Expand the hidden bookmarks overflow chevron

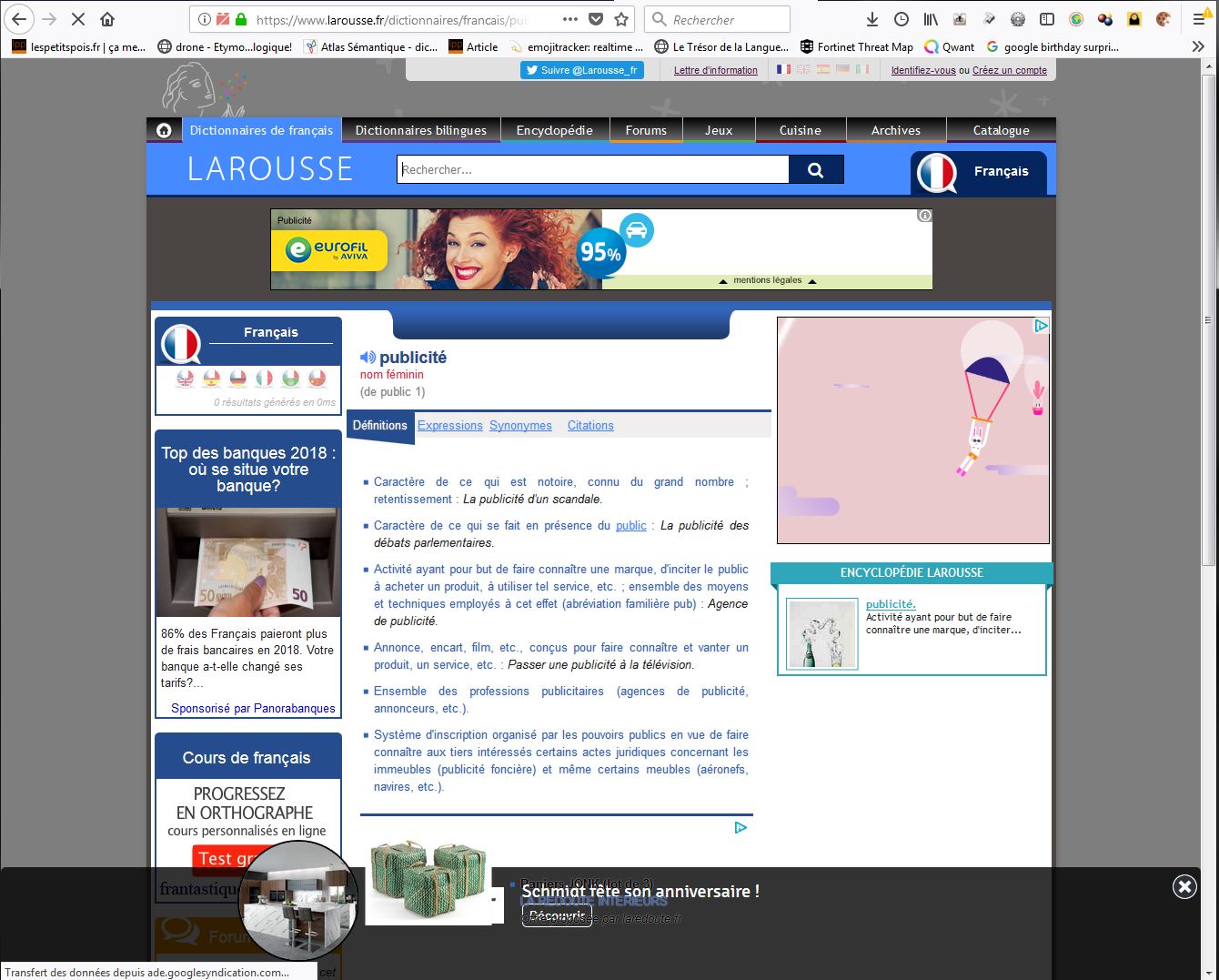coord(1198,46)
